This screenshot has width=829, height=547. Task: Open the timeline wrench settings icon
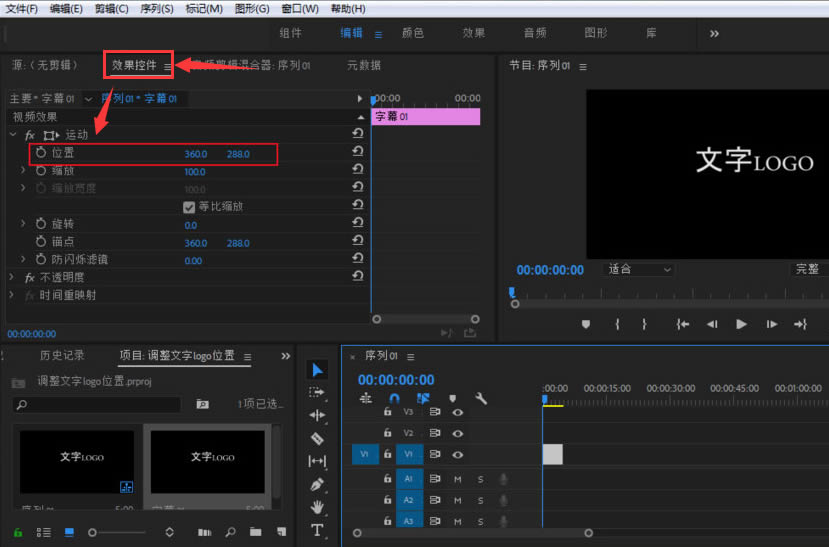(481, 398)
